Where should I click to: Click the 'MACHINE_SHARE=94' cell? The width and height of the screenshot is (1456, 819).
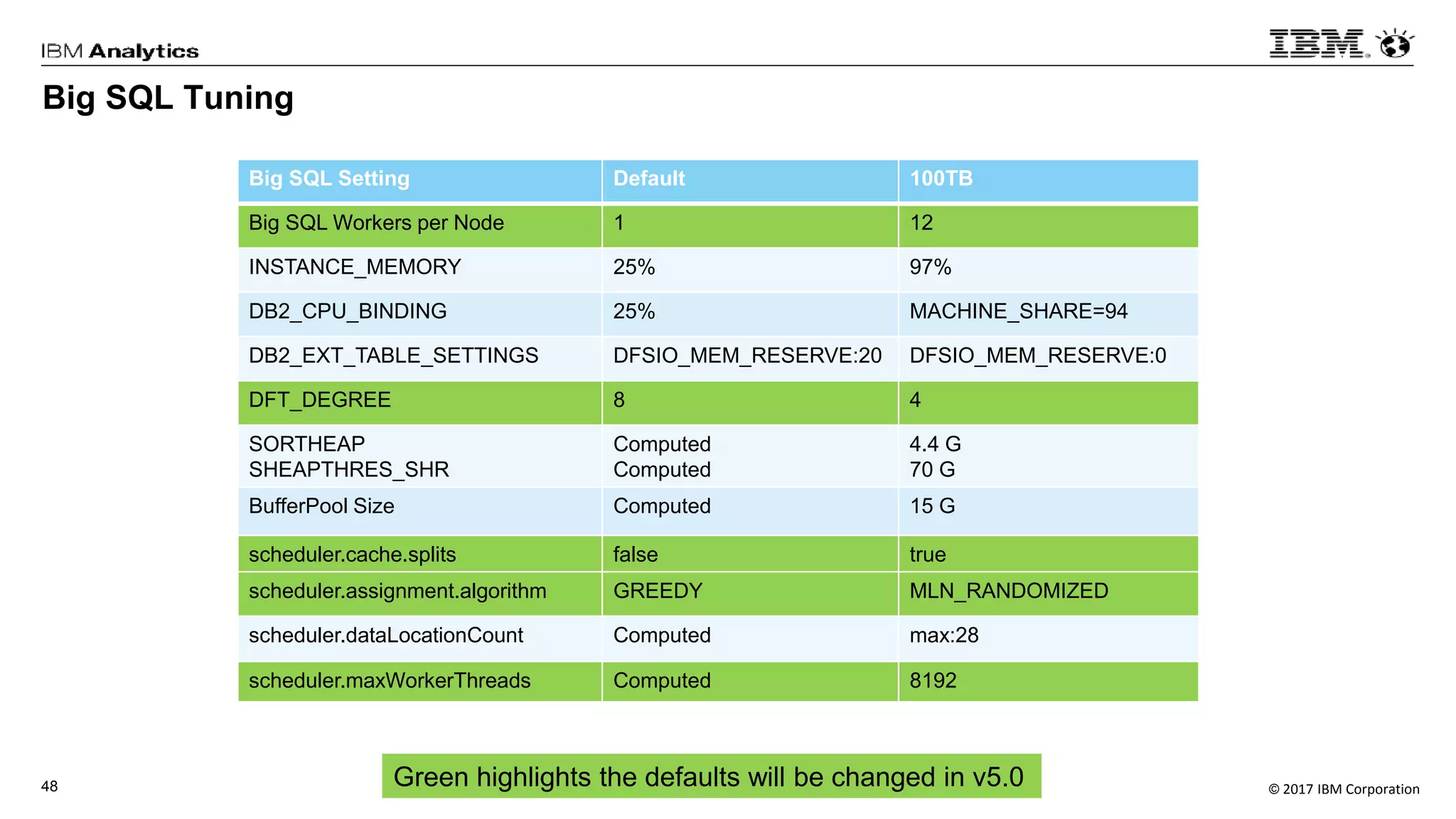(1049, 314)
